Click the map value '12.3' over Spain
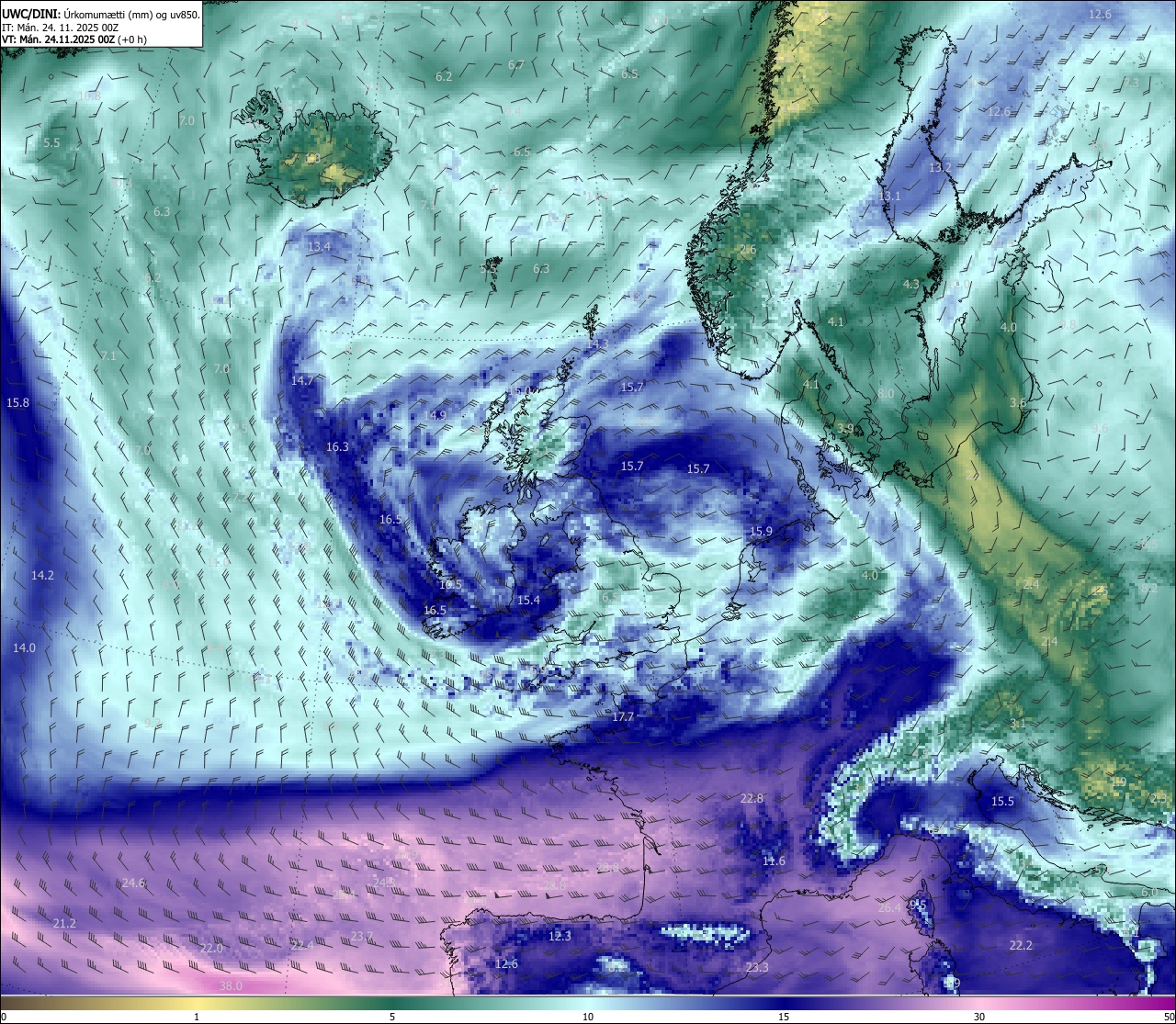 click(x=560, y=937)
